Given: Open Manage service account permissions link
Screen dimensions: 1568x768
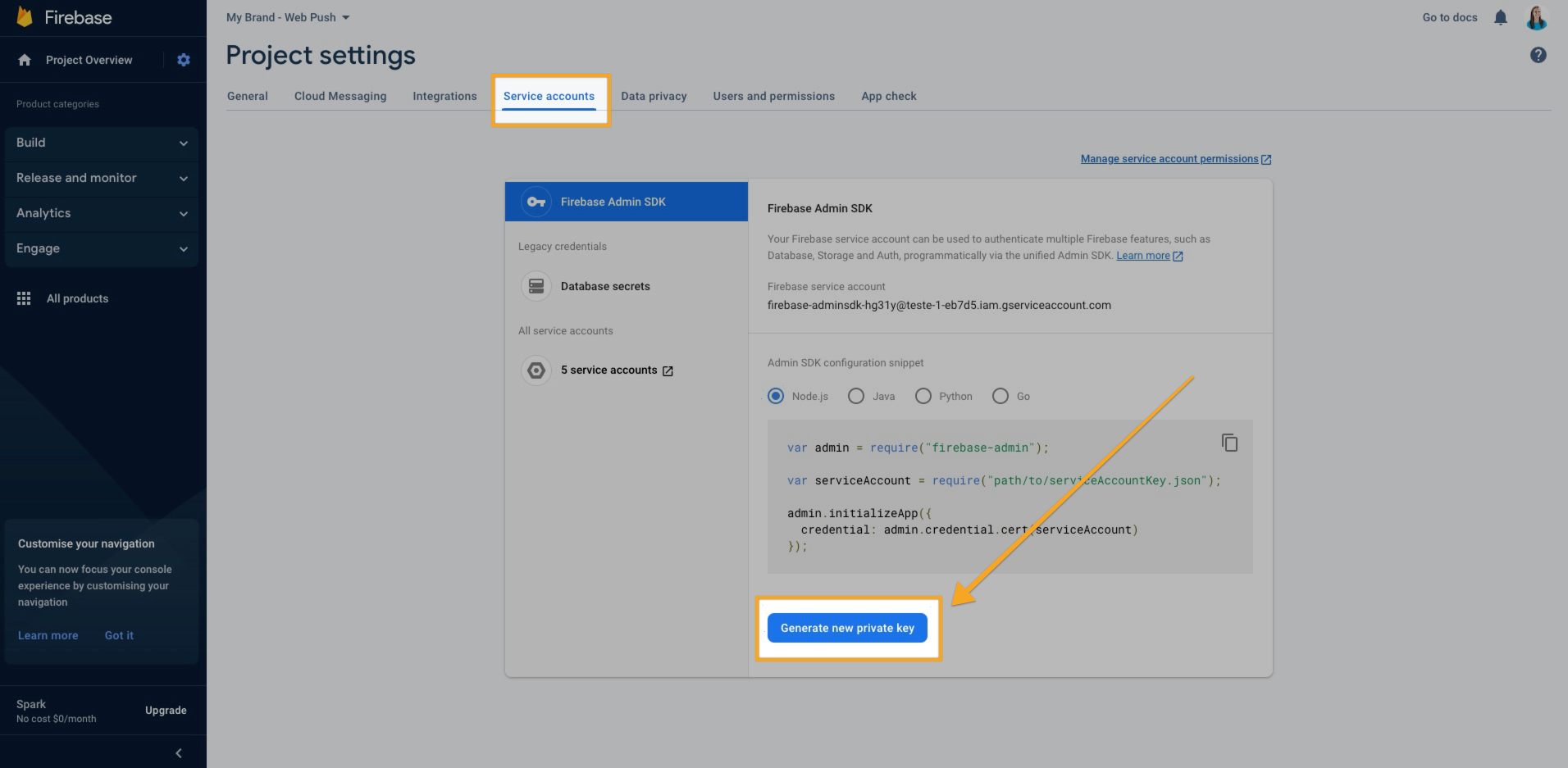Looking at the screenshot, I should [1169, 159].
